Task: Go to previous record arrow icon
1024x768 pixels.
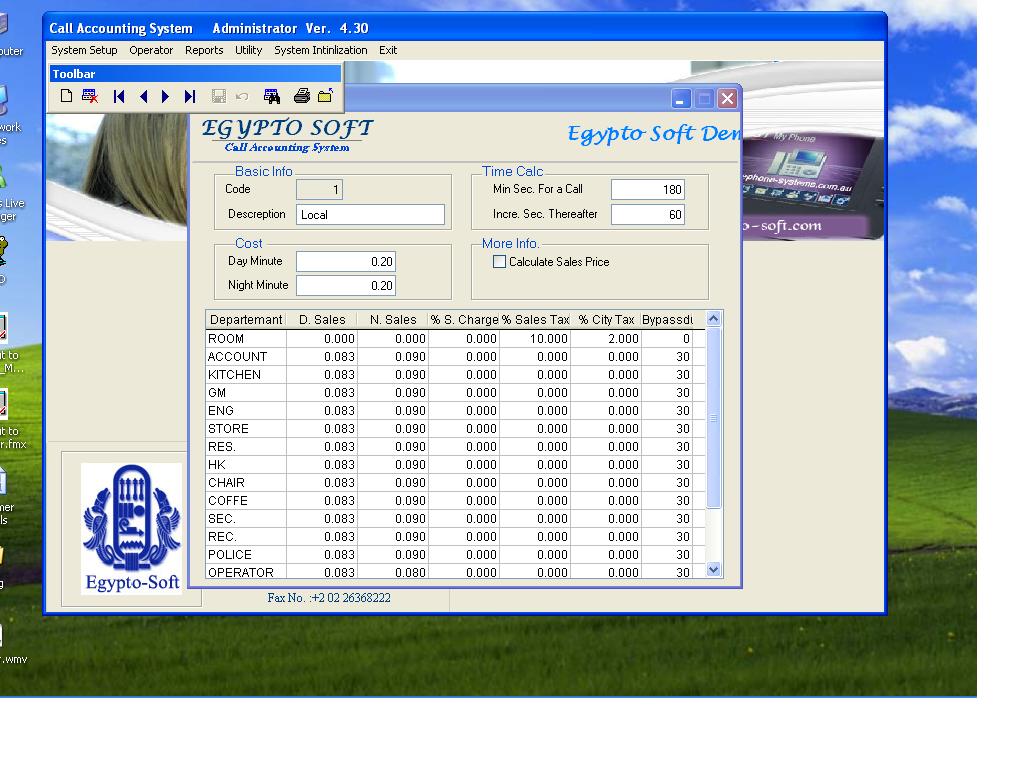Action: [x=144, y=97]
